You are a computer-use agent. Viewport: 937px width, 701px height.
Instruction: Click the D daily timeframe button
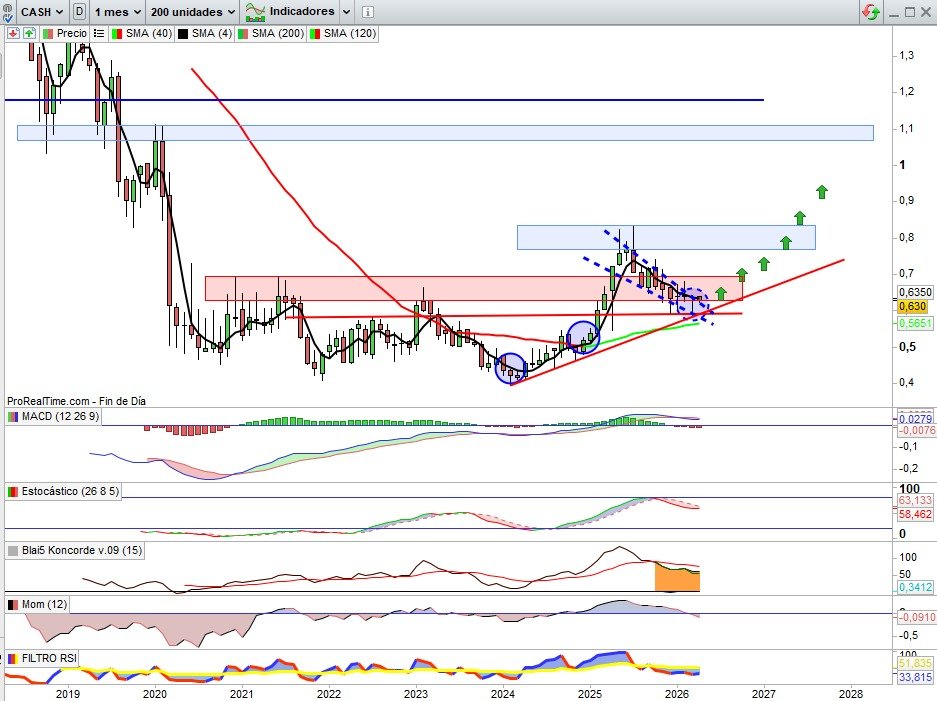79,11
